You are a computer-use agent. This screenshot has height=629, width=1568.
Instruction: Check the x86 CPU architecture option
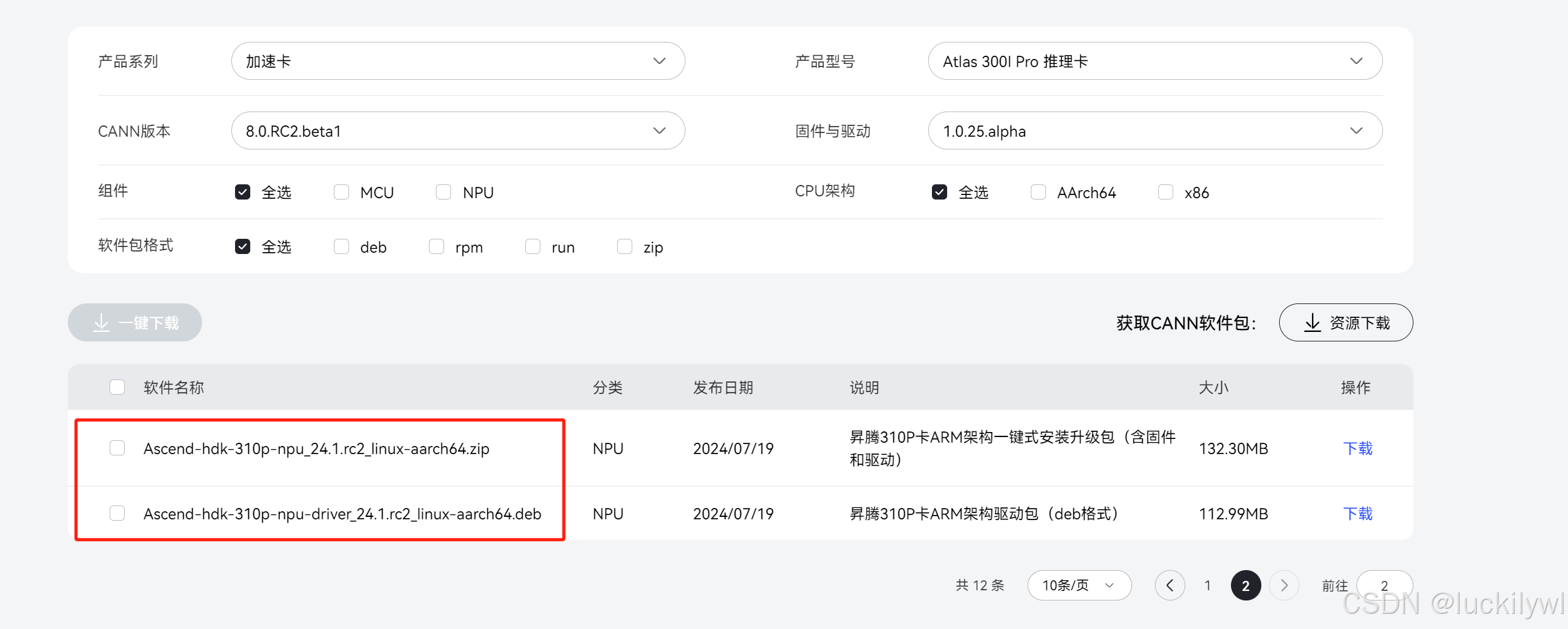point(1165,192)
